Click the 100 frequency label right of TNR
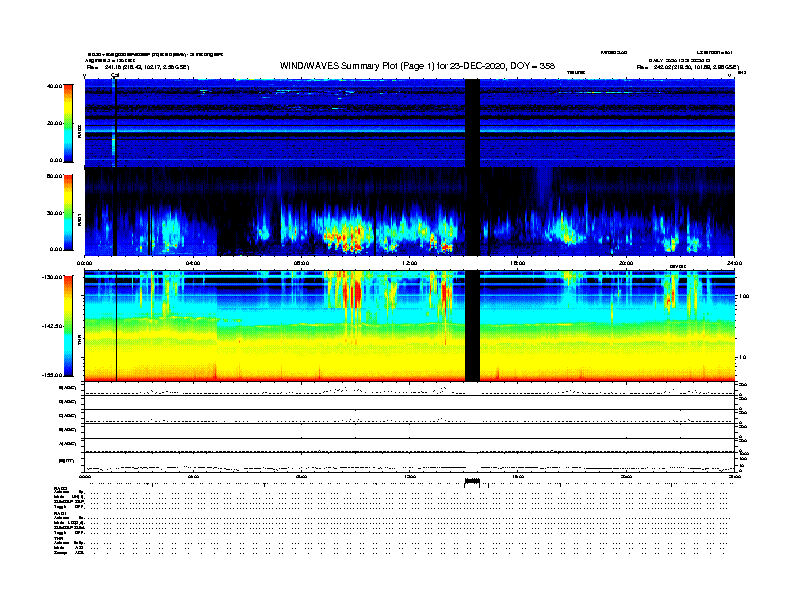792x612 pixels. pyautogui.click(x=744, y=296)
